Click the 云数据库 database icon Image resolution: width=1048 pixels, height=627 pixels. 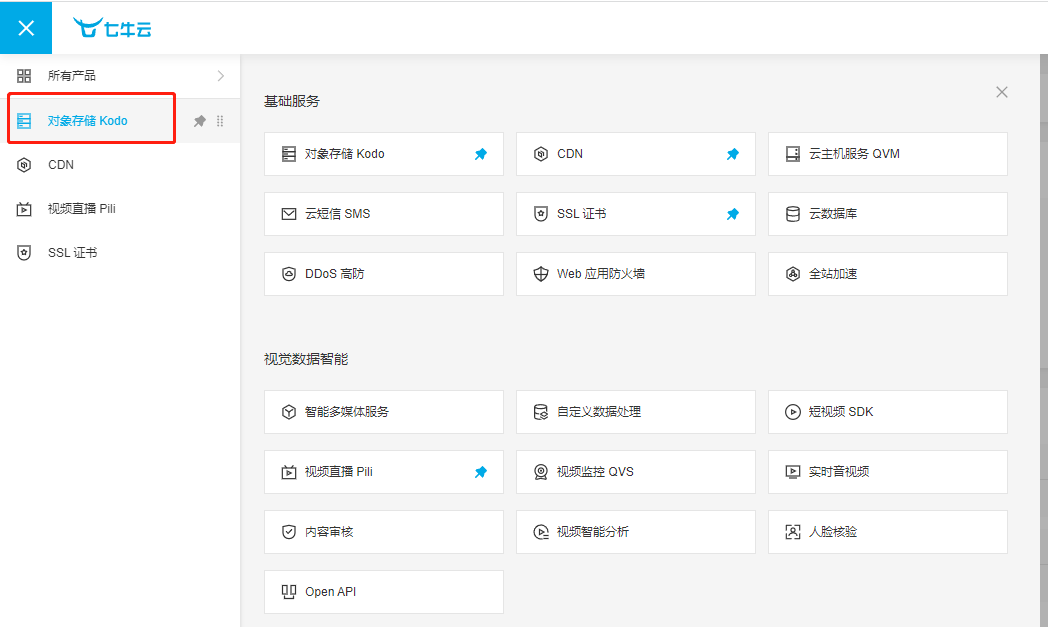click(793, 214)
